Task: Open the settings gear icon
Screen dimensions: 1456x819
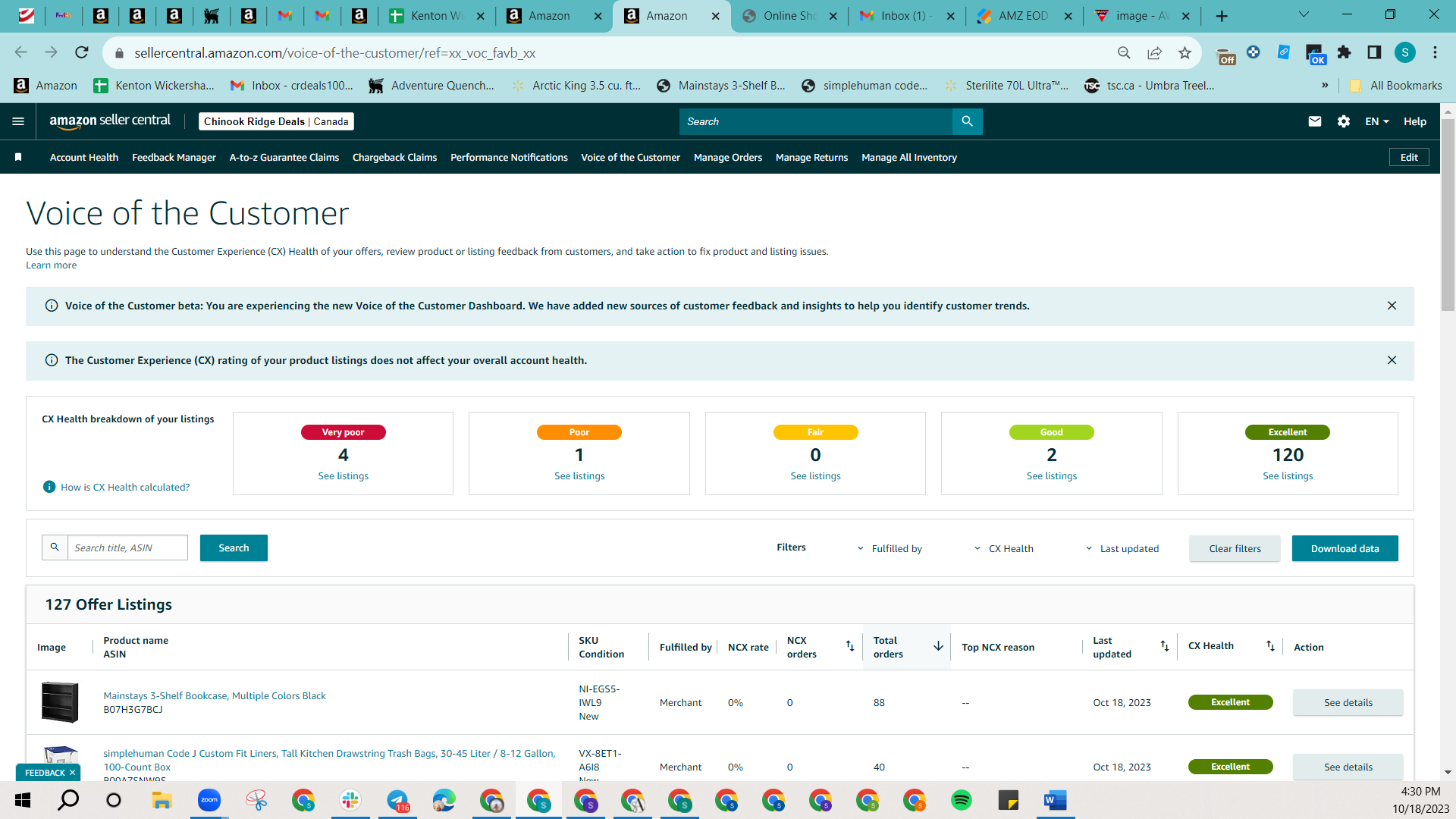Action: [x=1344, y=121]
